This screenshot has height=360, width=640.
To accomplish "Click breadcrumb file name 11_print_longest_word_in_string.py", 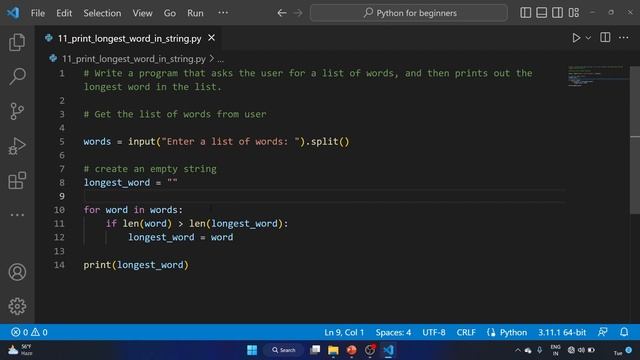I will [x=133, y=59].
